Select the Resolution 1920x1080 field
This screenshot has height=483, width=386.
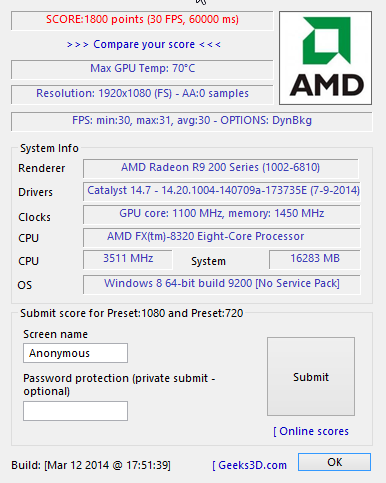142,94
